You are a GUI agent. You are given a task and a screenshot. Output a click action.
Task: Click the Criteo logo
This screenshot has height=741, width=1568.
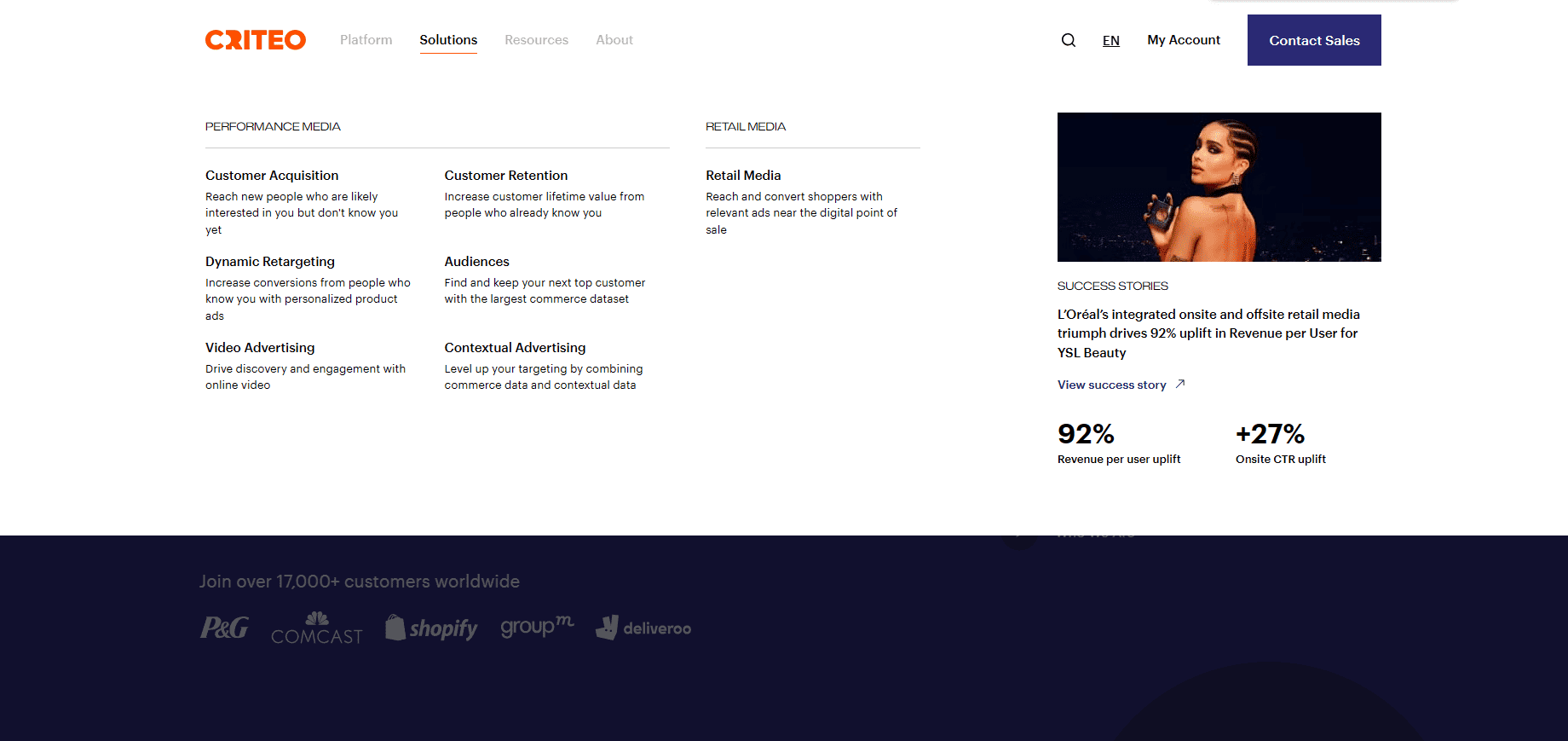255,40
